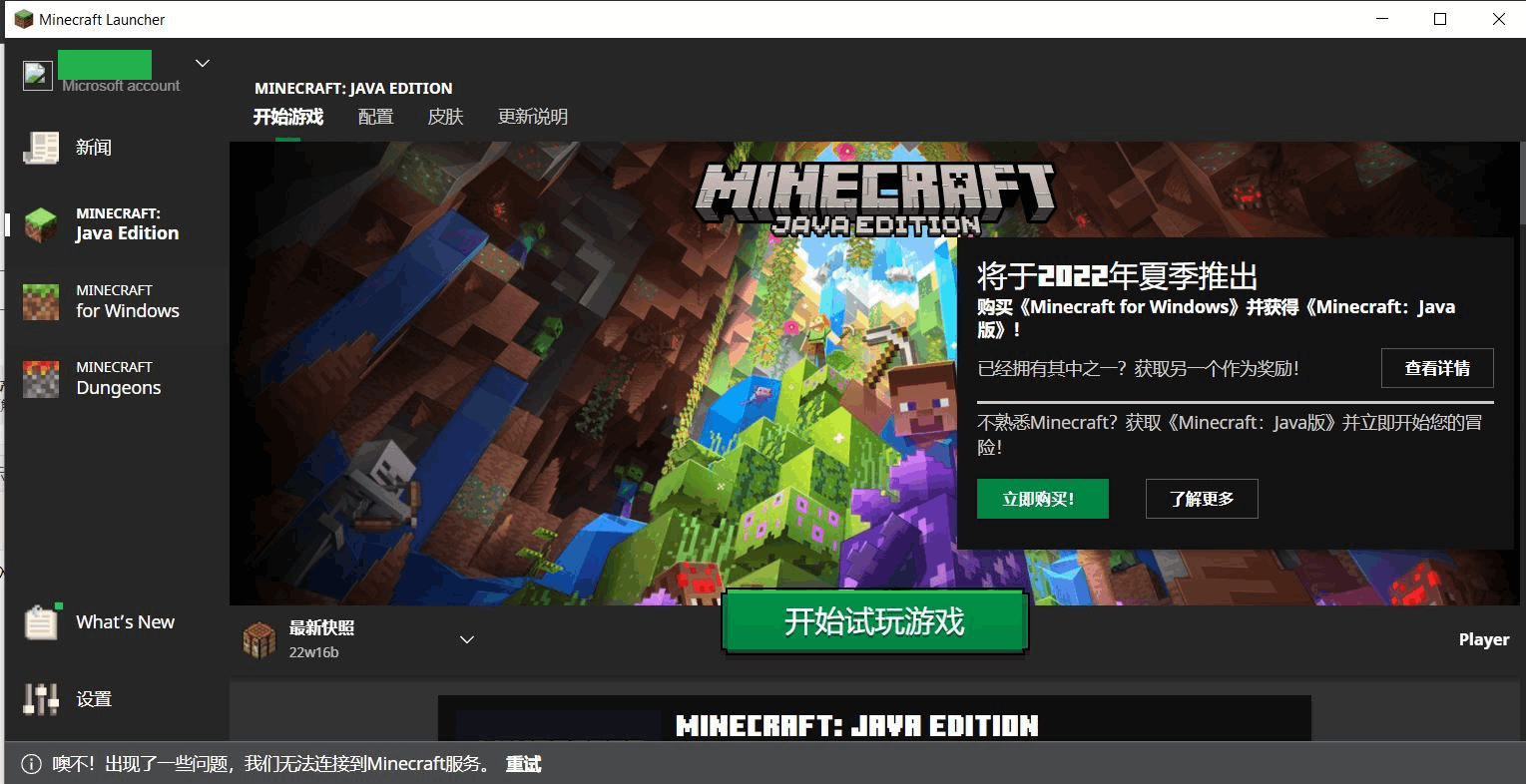Click the 了解更多 button
The width and height of the screenshot is (1526, 784).
pyautogui.click(x=1202, y=499)
